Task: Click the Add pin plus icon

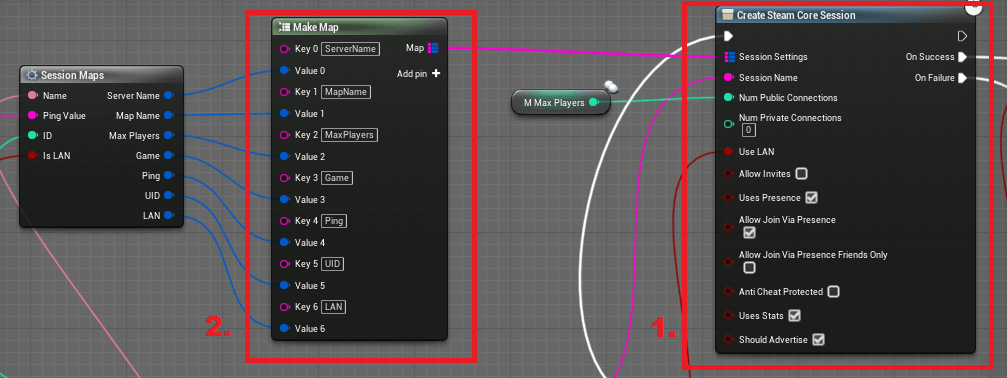Action: [437, 73]
